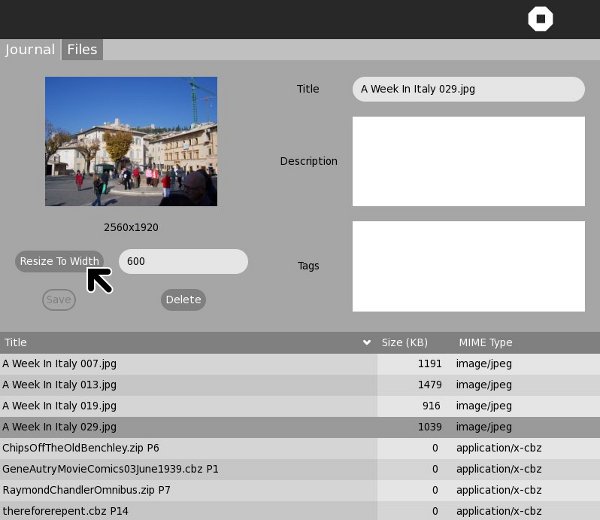This screenshot has height=520, width=600.
Task: Click inside the Description text box
Action: tap(468, 161)
